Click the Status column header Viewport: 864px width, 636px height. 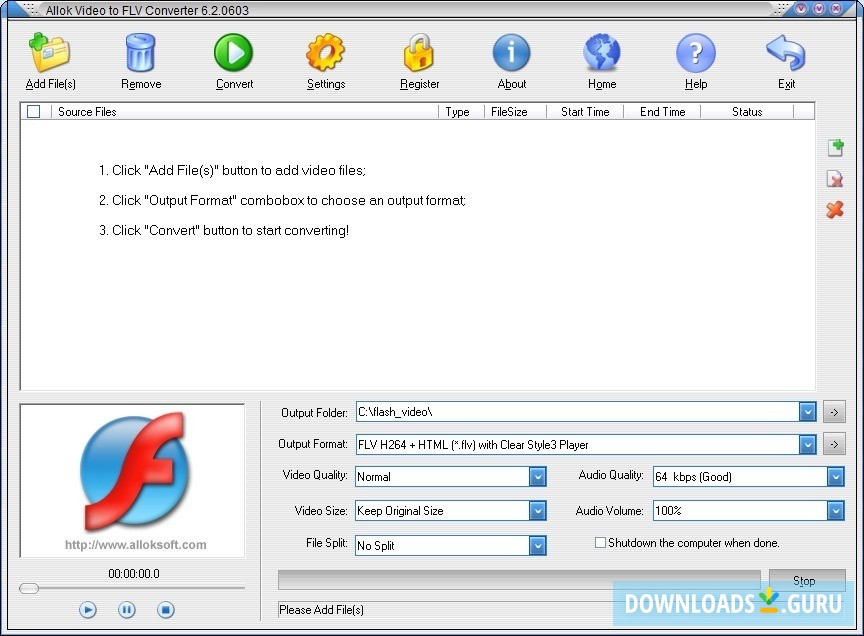point(747,111)
